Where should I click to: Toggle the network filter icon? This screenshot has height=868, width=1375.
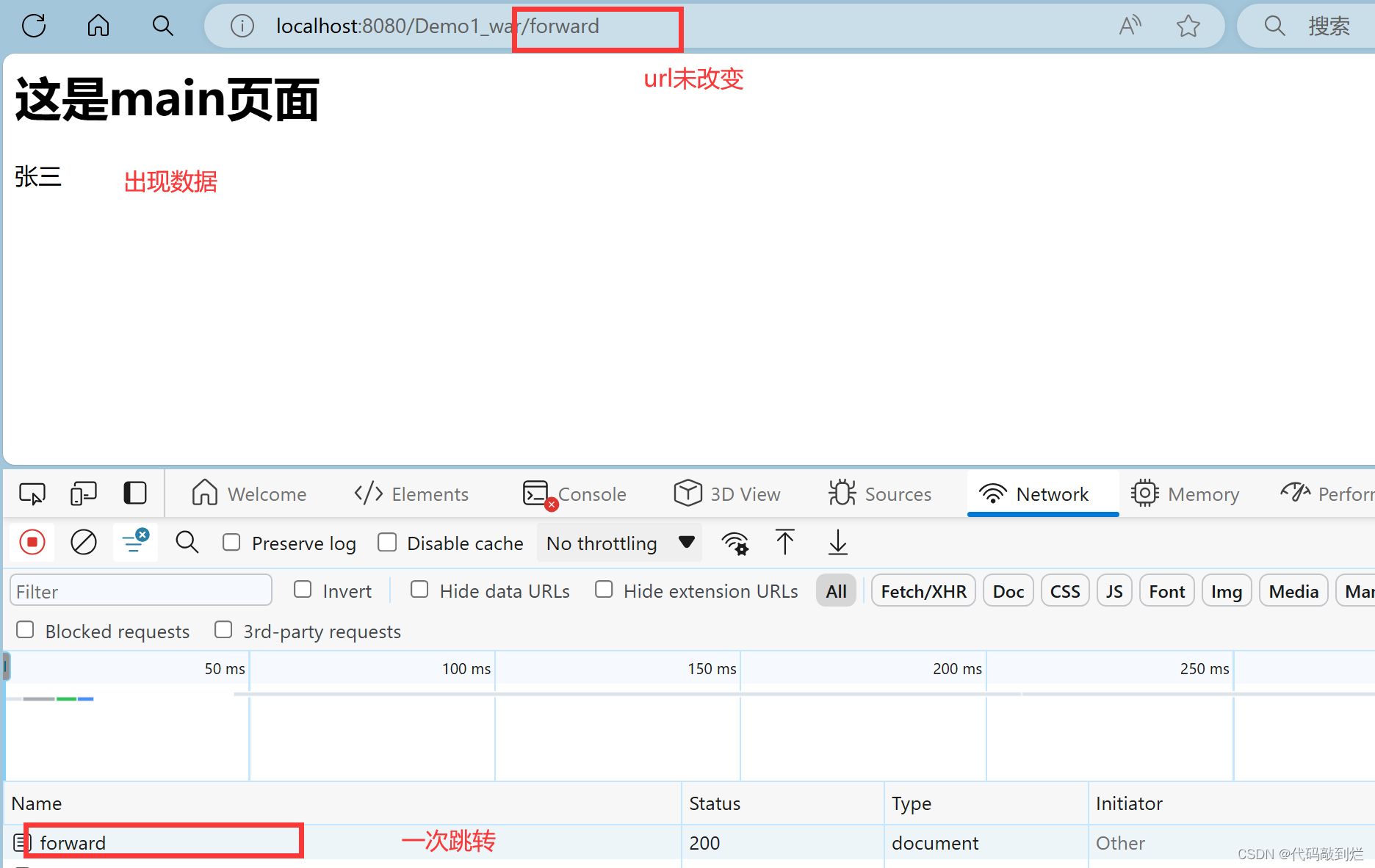(x=135, y=542)
